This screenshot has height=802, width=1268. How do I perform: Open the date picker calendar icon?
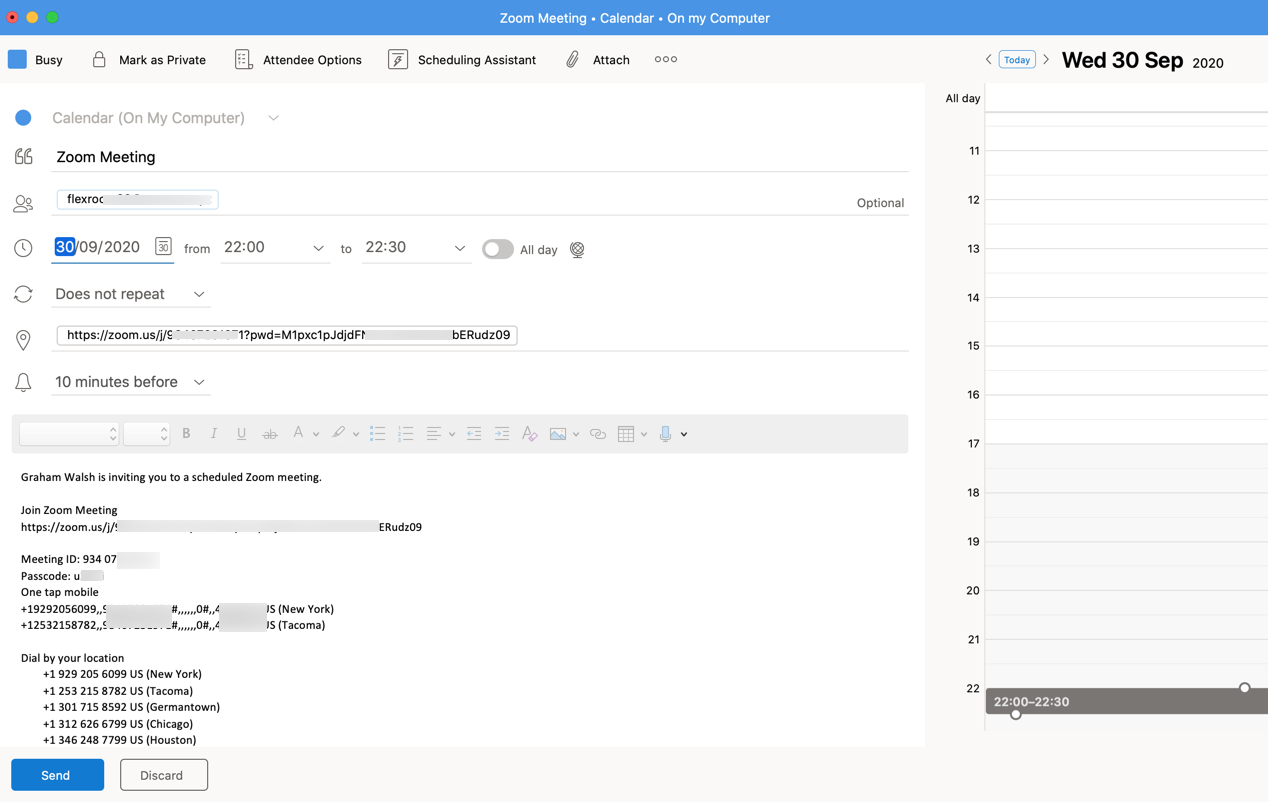(163, 246)
